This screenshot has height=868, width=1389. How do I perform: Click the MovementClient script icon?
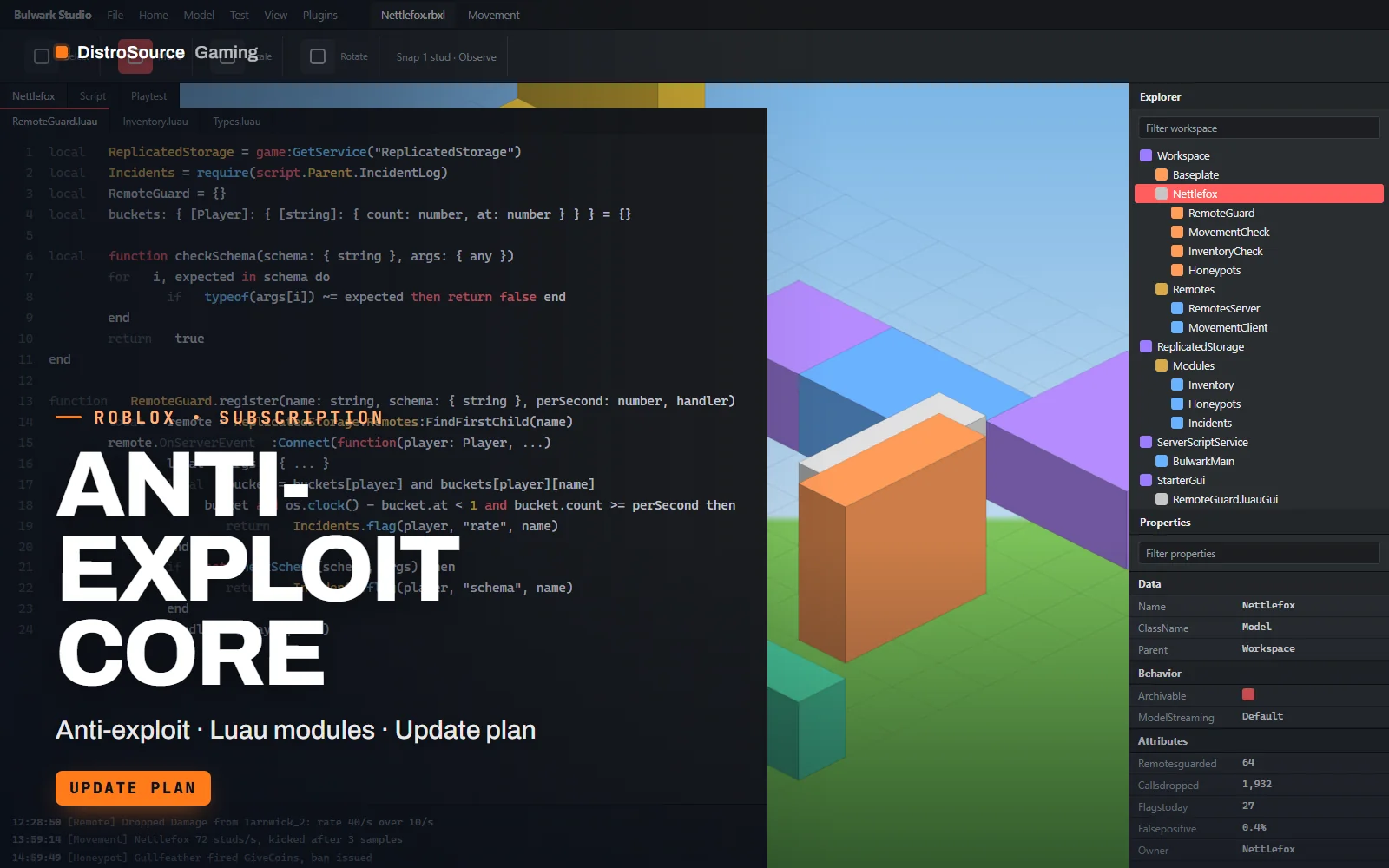(1177, 327)
